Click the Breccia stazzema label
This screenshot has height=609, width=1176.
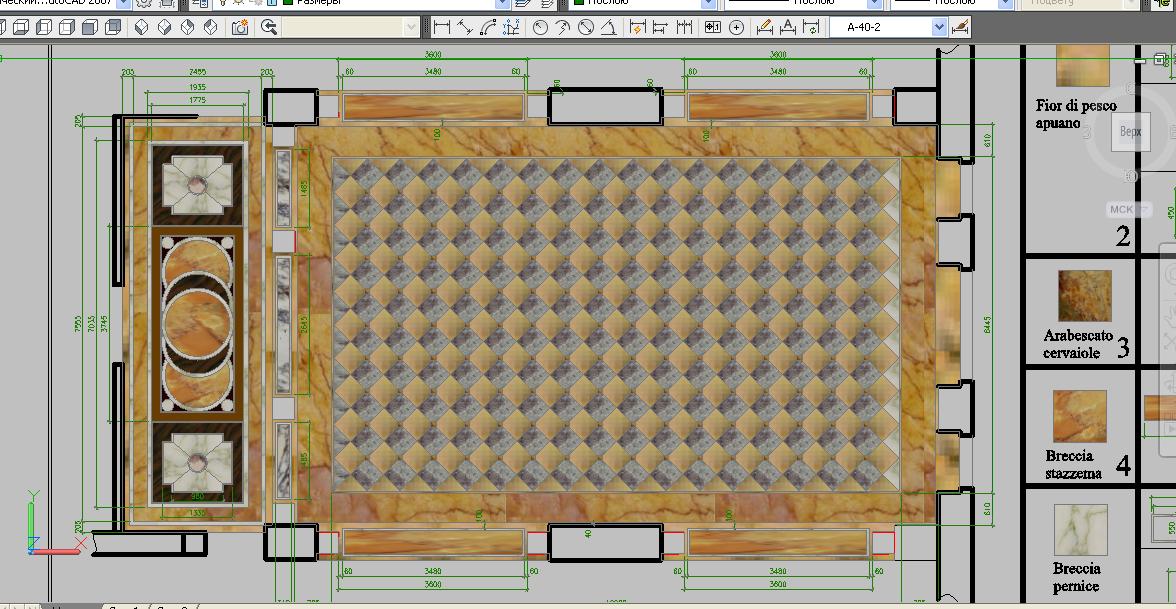click(x=1073, y=464)
